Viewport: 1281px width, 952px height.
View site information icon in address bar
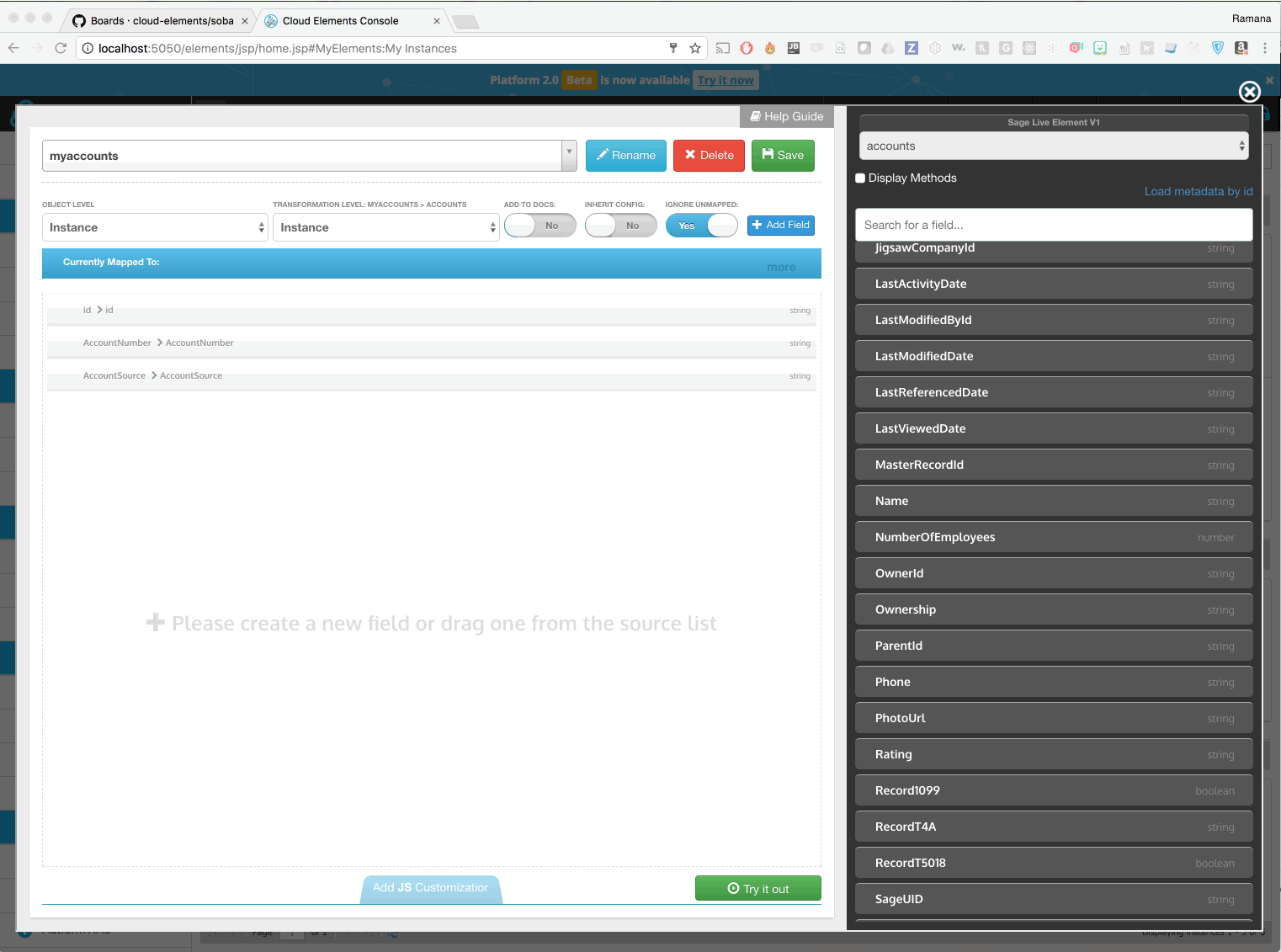click(x=88, y=48)
